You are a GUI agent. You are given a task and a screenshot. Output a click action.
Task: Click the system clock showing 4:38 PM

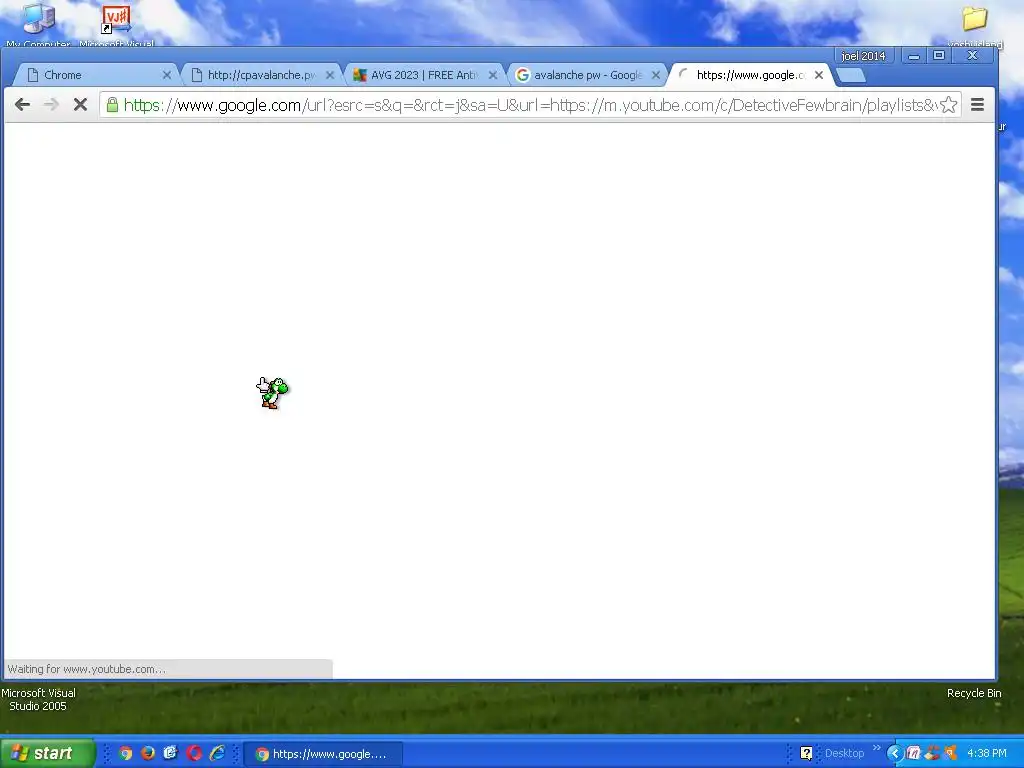tap(986, 754)
